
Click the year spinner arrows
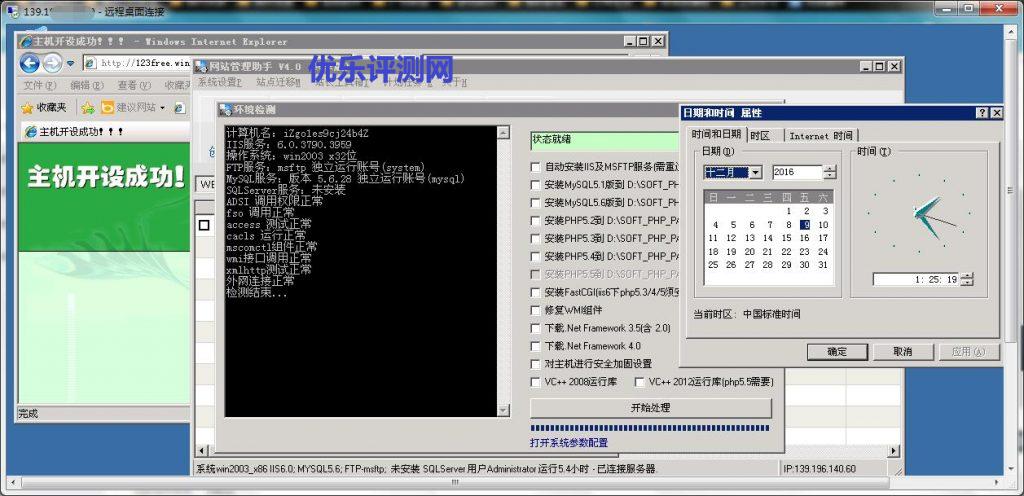click(x=829, y=172)
